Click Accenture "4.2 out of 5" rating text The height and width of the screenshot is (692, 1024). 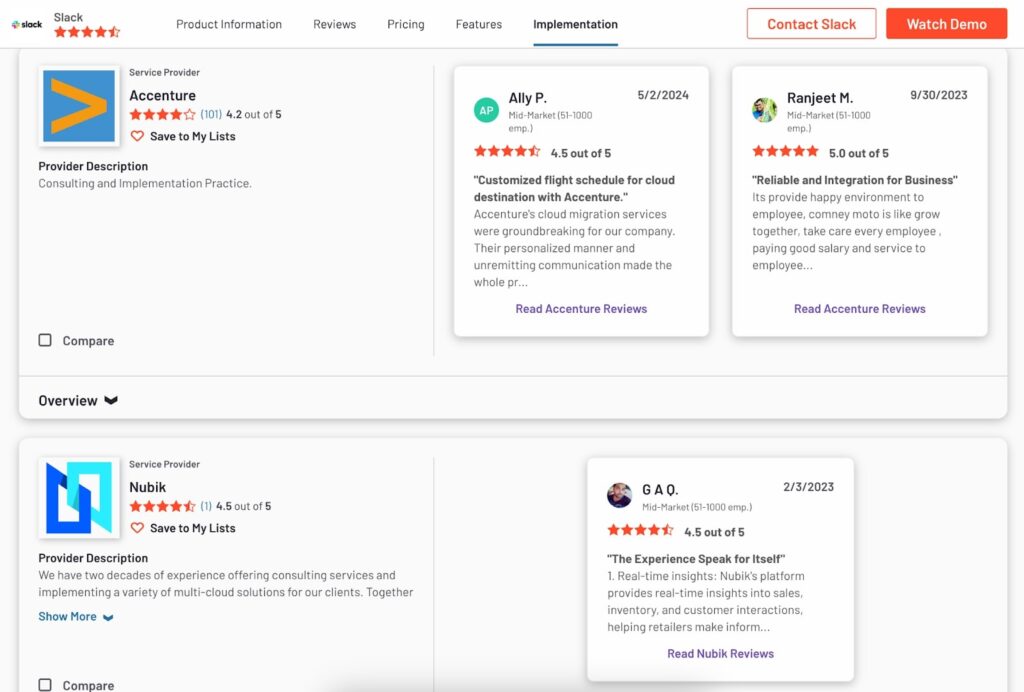click(253, 114)
